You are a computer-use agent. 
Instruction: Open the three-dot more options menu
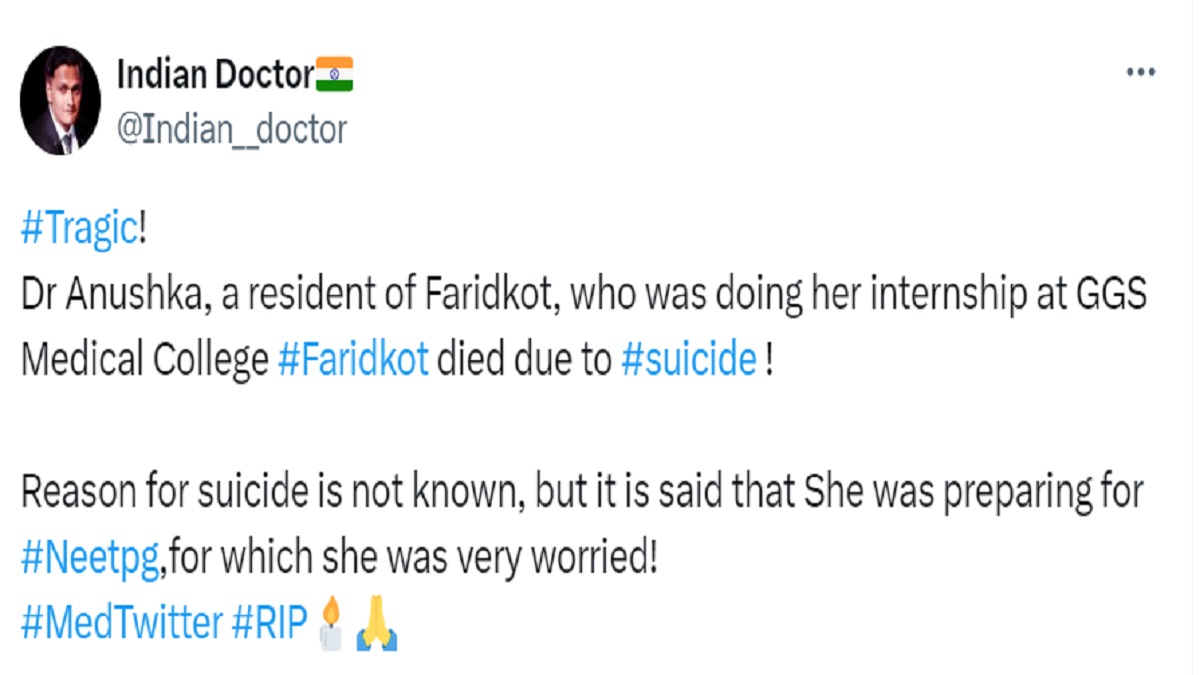[x=1141, y=73]
